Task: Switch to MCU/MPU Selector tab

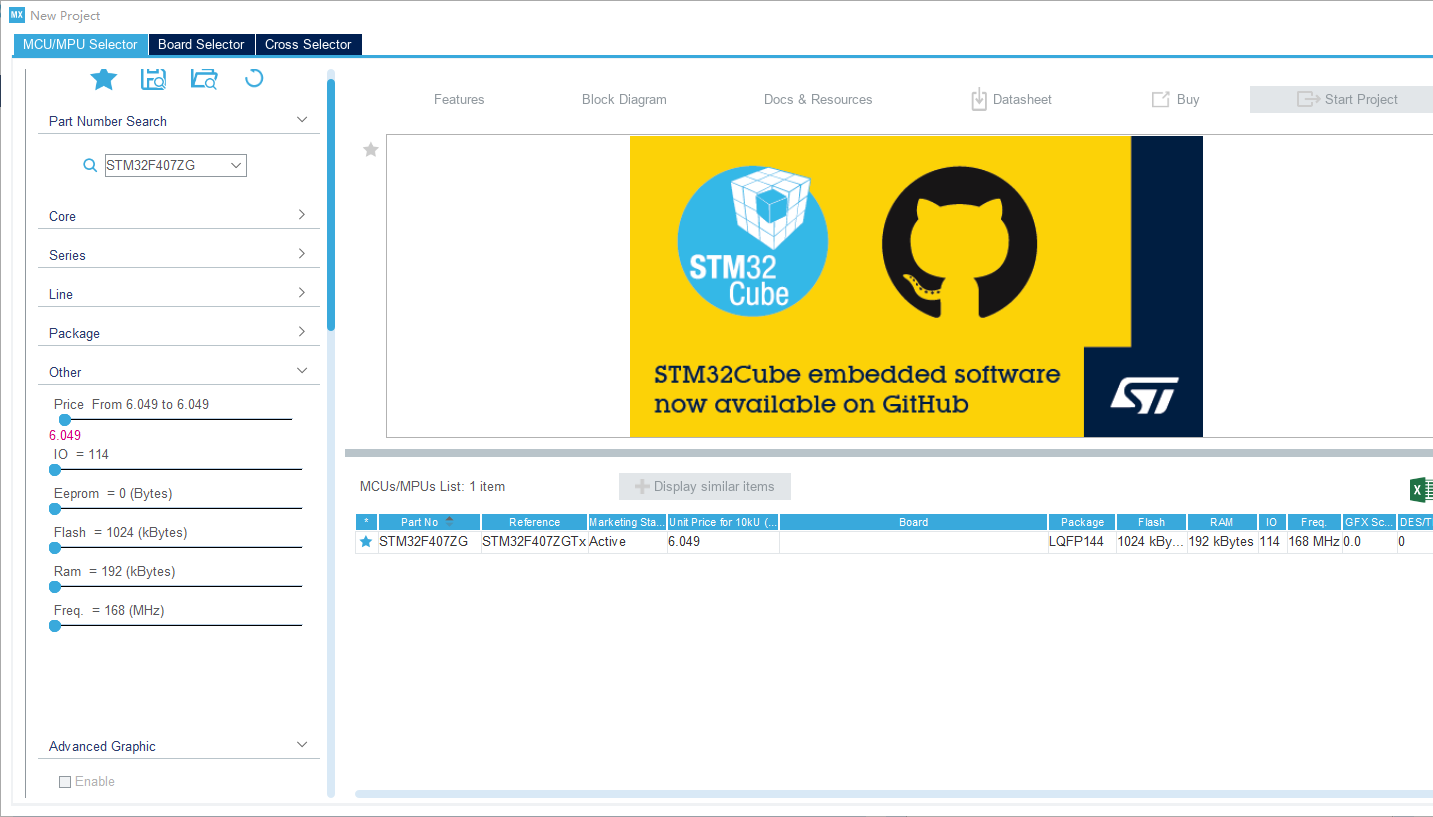Action: (80, 44)
